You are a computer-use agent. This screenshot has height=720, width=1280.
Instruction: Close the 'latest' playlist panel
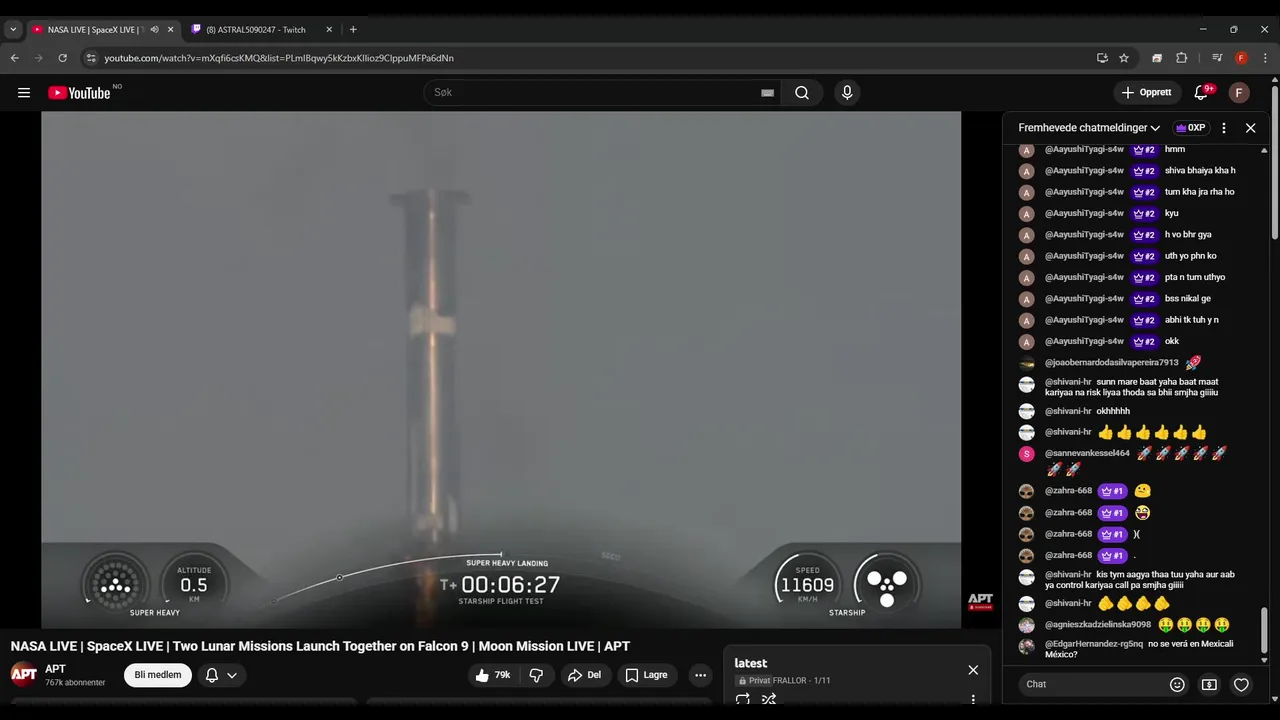pyautogui.click(x=973, y=670)
